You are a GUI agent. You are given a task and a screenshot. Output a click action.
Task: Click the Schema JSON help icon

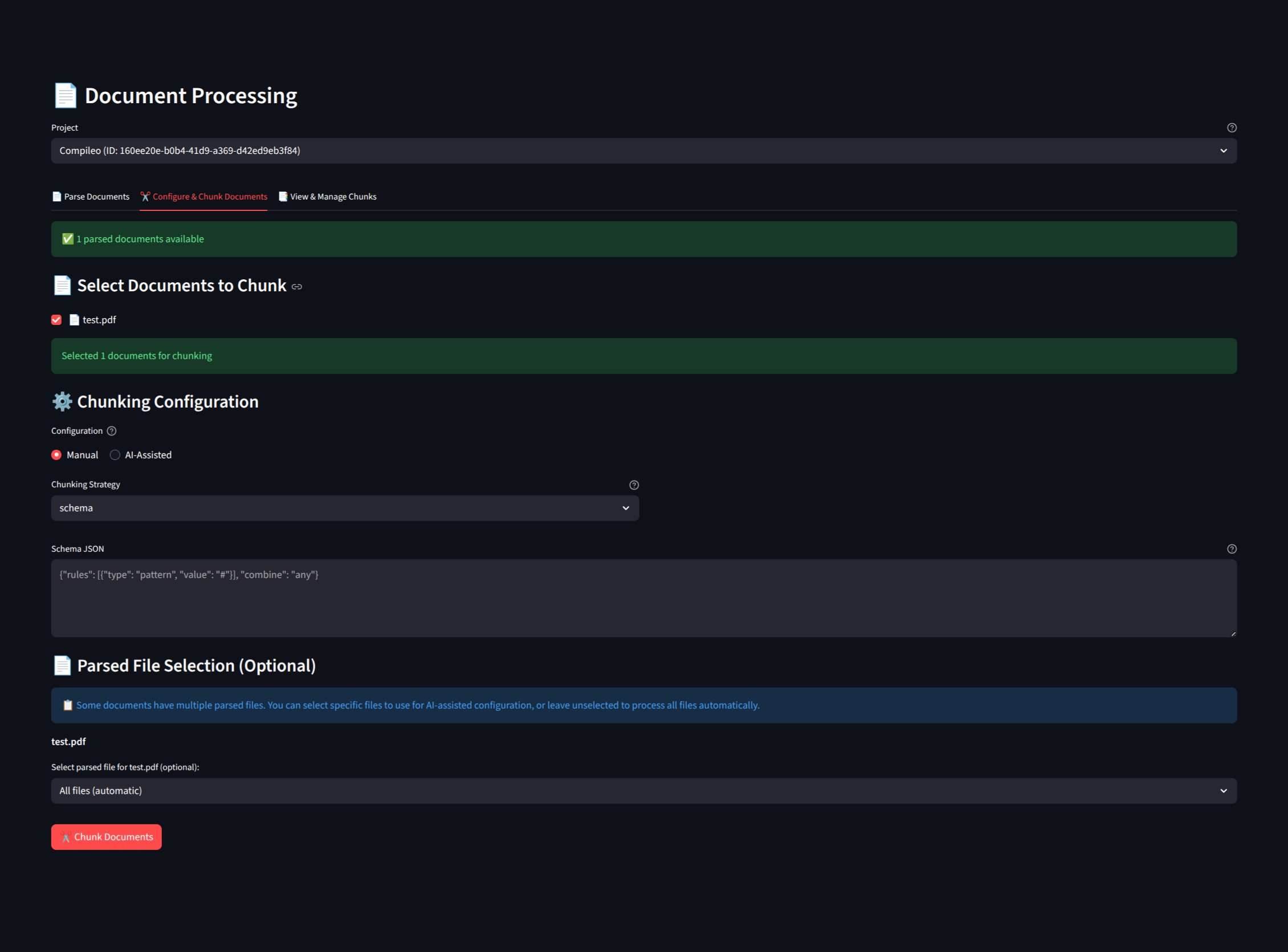(1232, 549)
